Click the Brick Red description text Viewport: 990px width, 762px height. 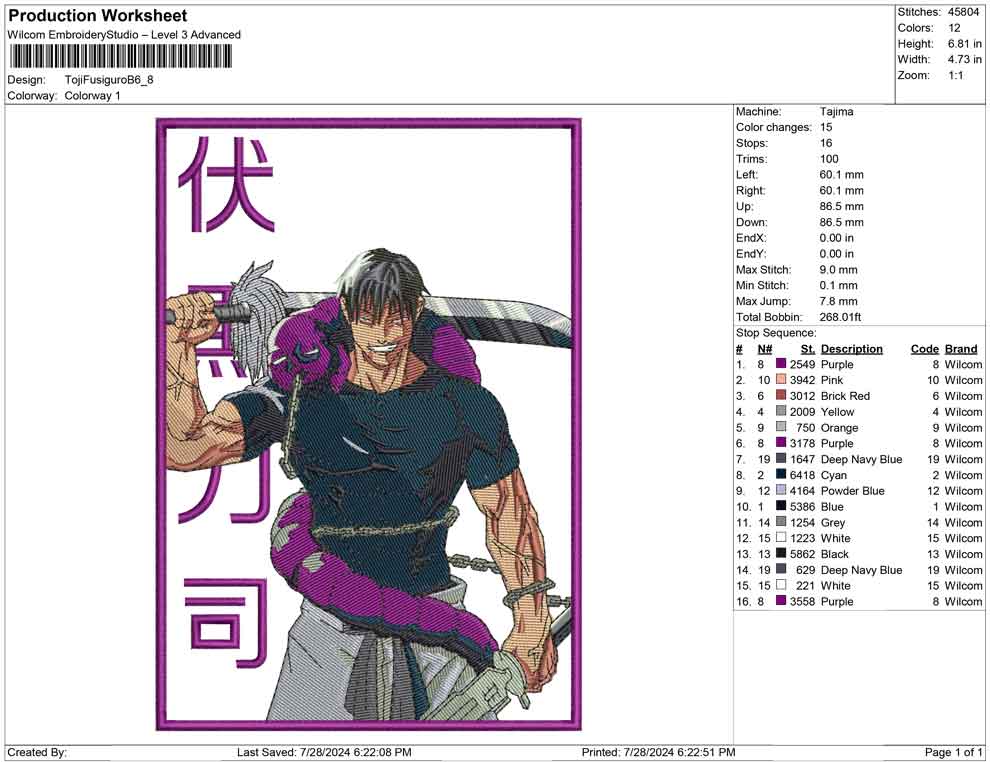click(845, 396)
